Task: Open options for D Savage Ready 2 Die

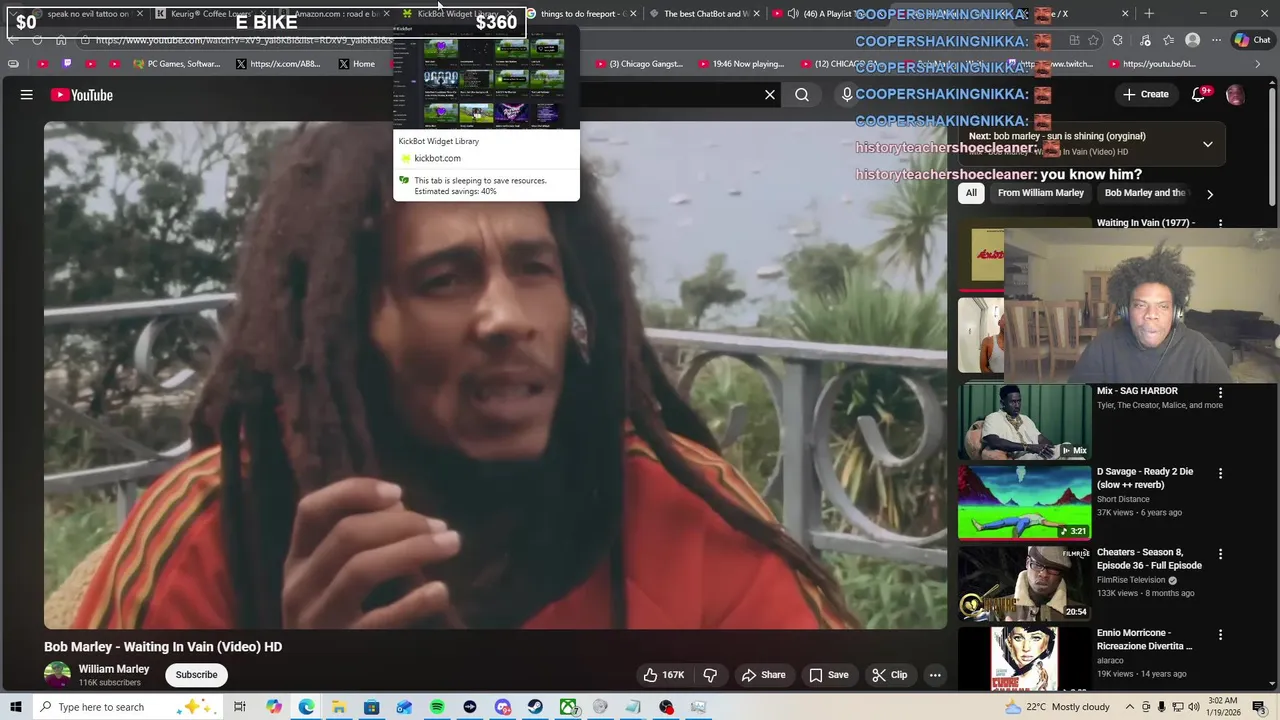Action: tap(1220, 473)
